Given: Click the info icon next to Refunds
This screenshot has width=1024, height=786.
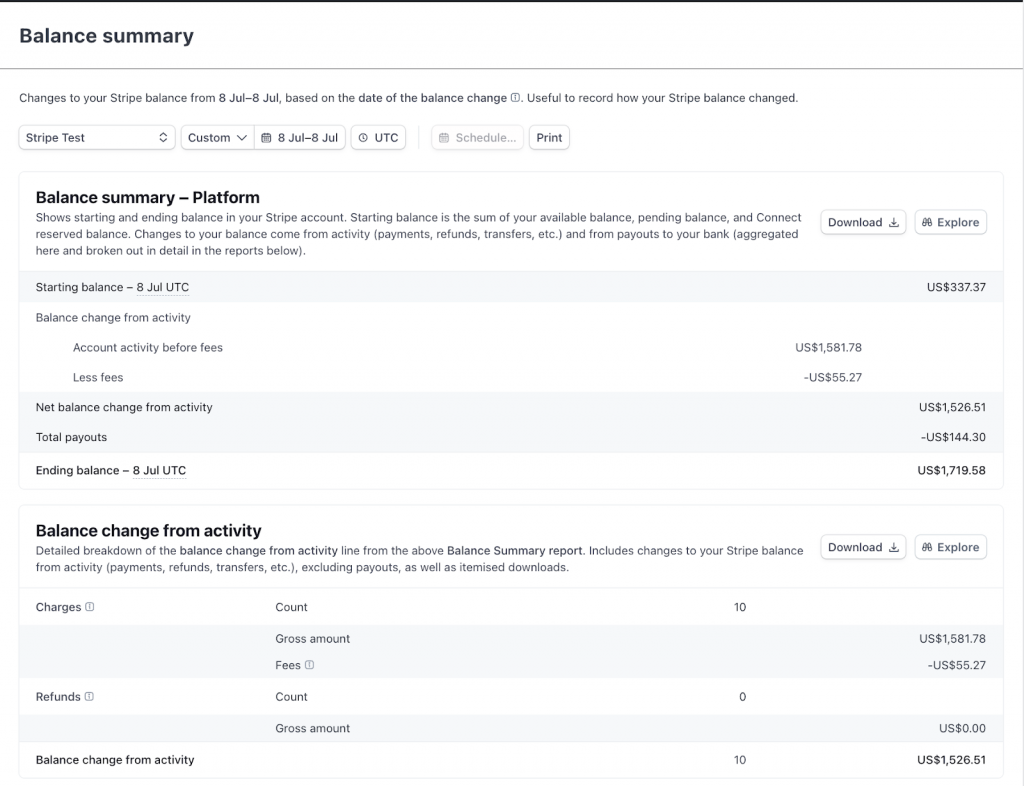Looking at the screenshot, I should 89,697.
